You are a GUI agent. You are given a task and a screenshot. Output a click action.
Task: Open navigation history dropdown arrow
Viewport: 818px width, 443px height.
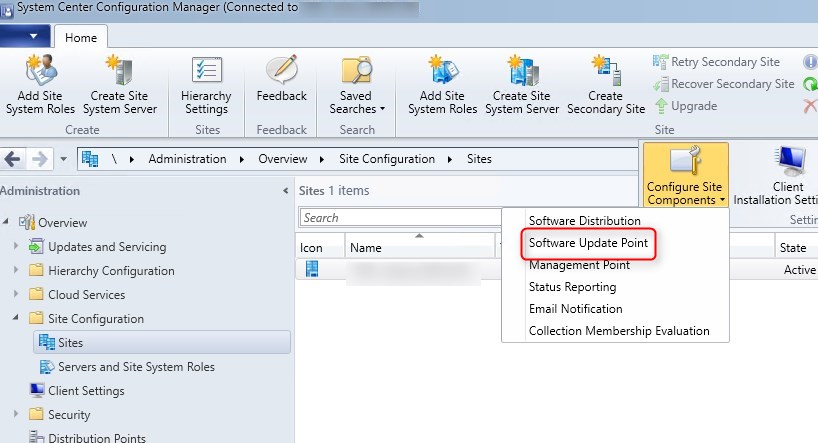coord(63,159)
